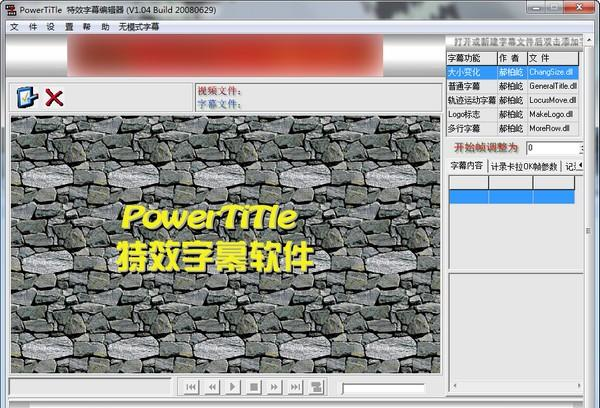Open the 帮助 menu

point(96,27)
